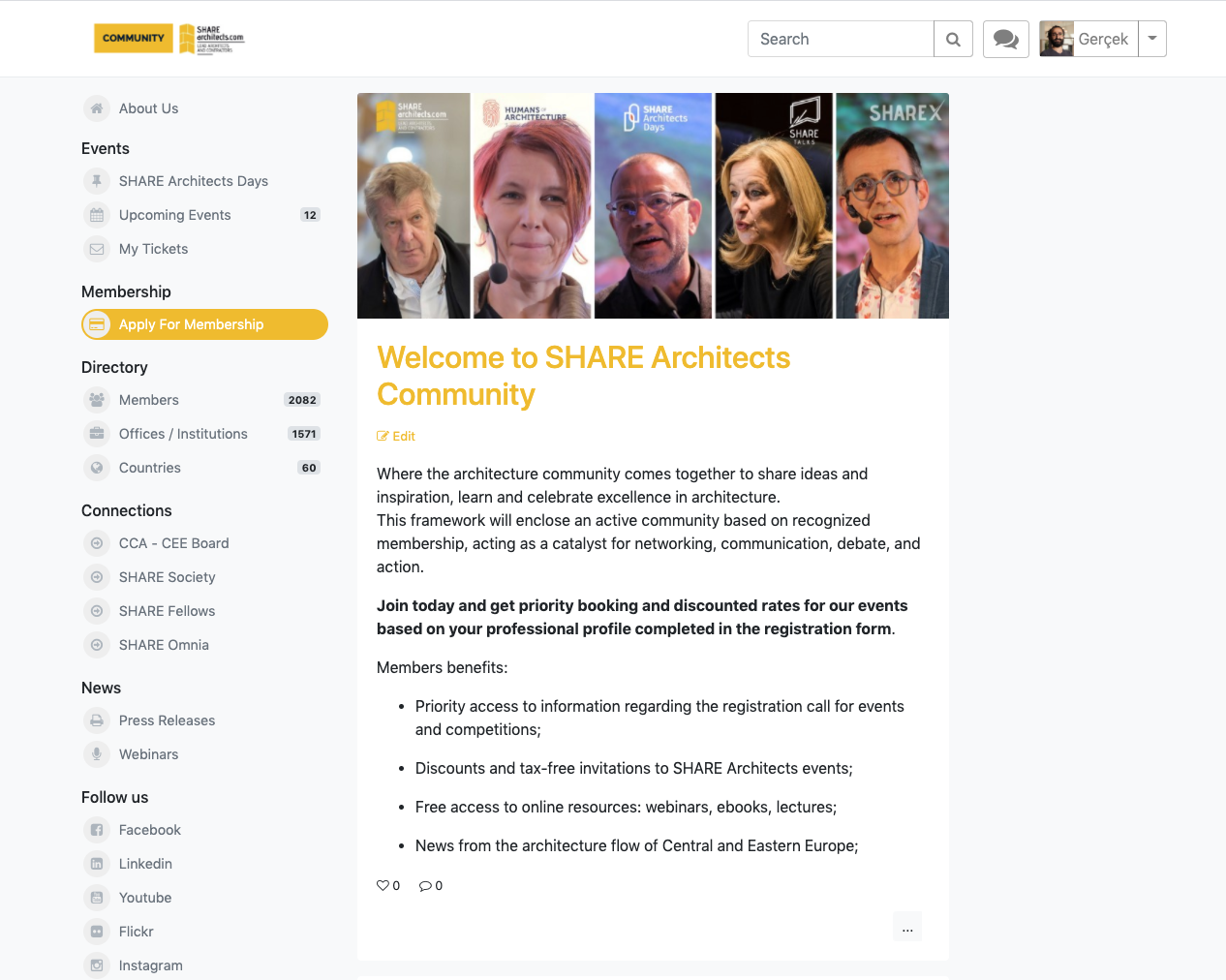Open Linkedin link
Screen dimensions: 1226x980
click(145, 864)
